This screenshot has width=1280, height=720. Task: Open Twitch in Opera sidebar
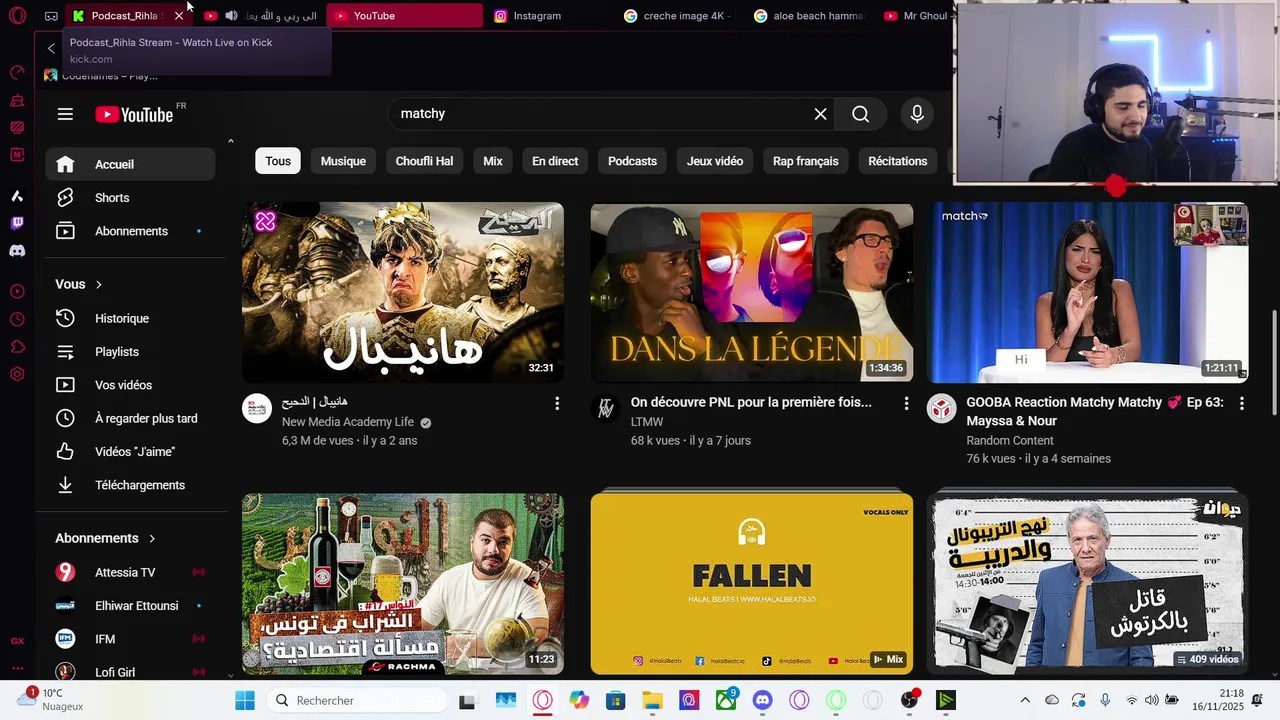coord(17,223)
